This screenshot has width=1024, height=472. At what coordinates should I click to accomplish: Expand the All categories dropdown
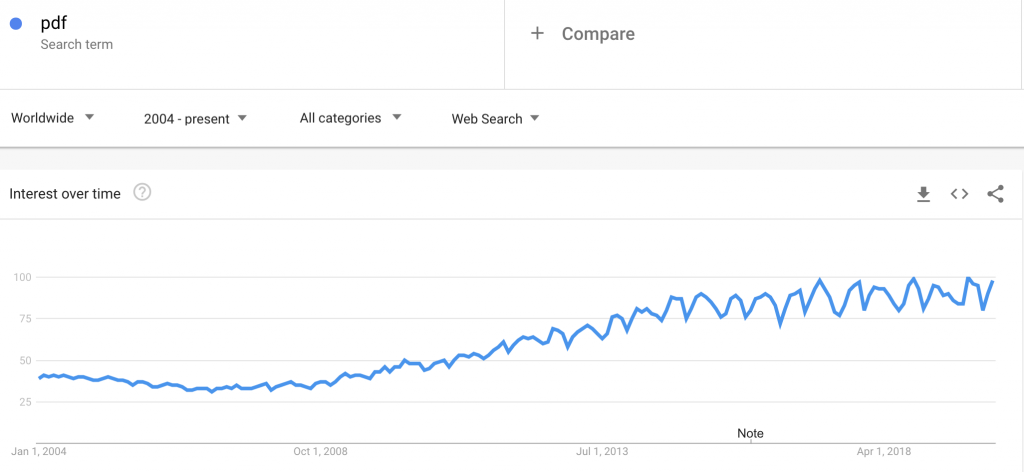(350, 118)
